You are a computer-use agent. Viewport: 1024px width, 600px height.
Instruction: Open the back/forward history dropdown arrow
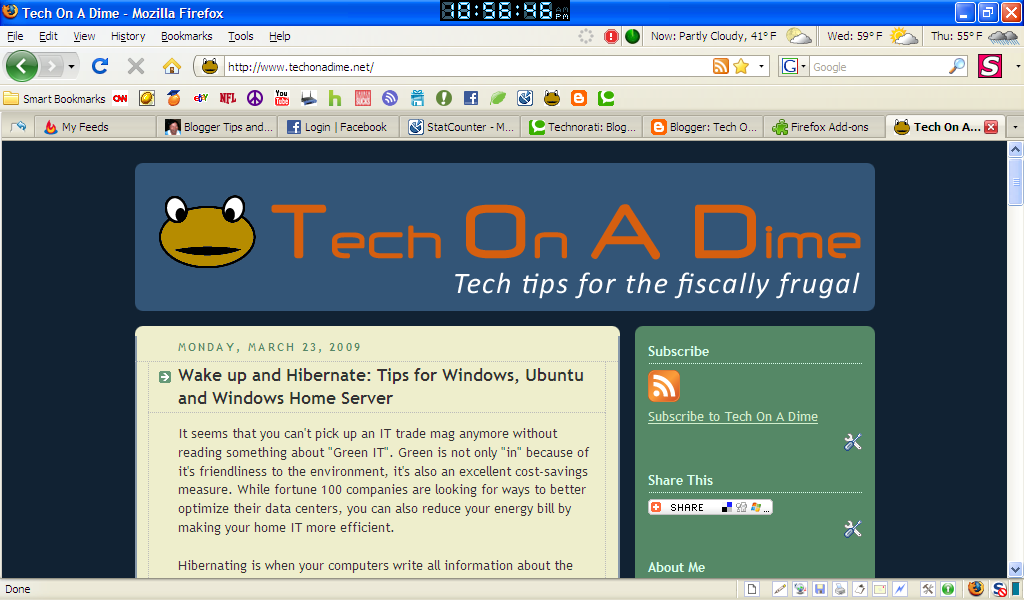point(71,67)
